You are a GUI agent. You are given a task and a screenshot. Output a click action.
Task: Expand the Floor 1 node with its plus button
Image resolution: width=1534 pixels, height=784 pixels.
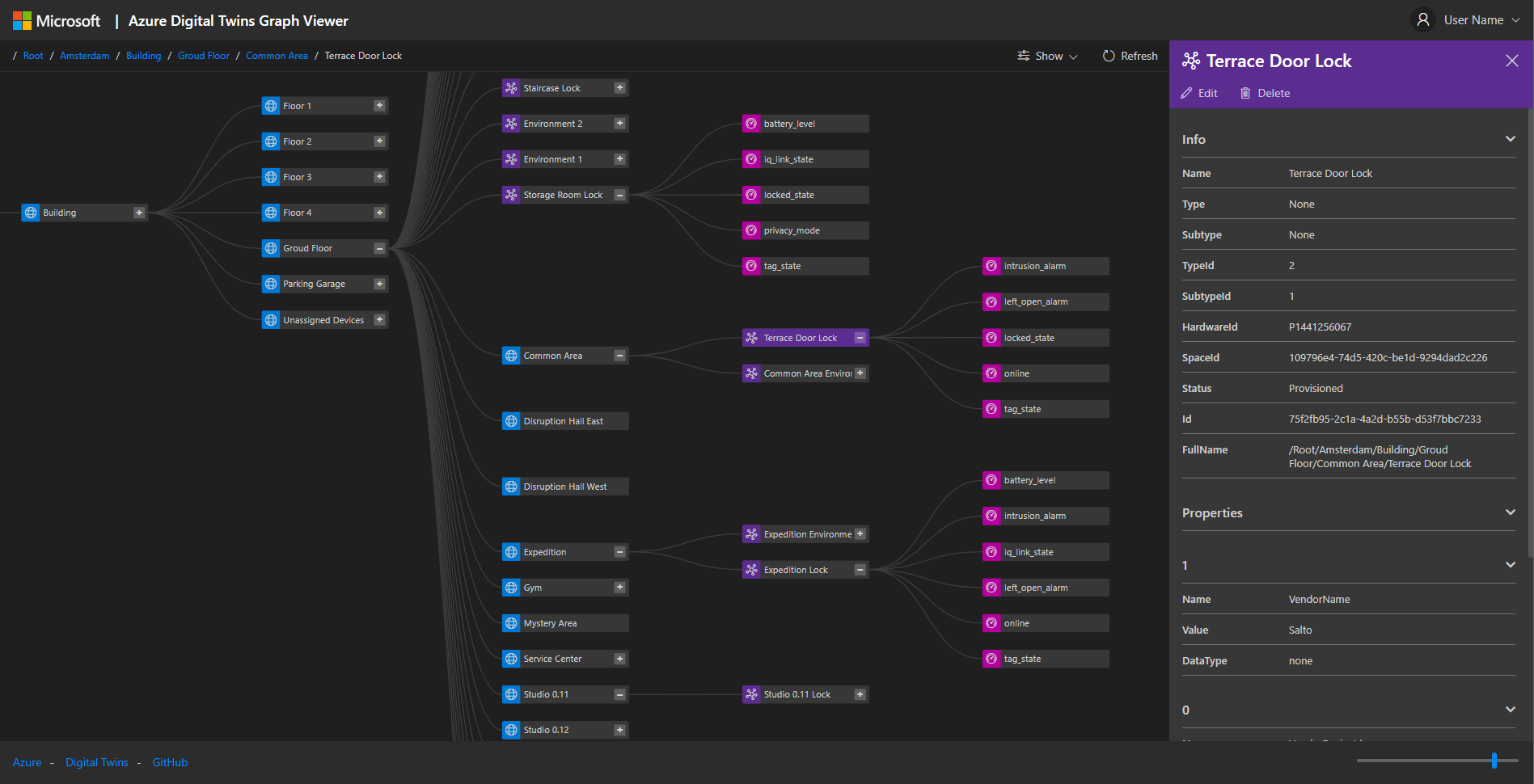point(379,105)
